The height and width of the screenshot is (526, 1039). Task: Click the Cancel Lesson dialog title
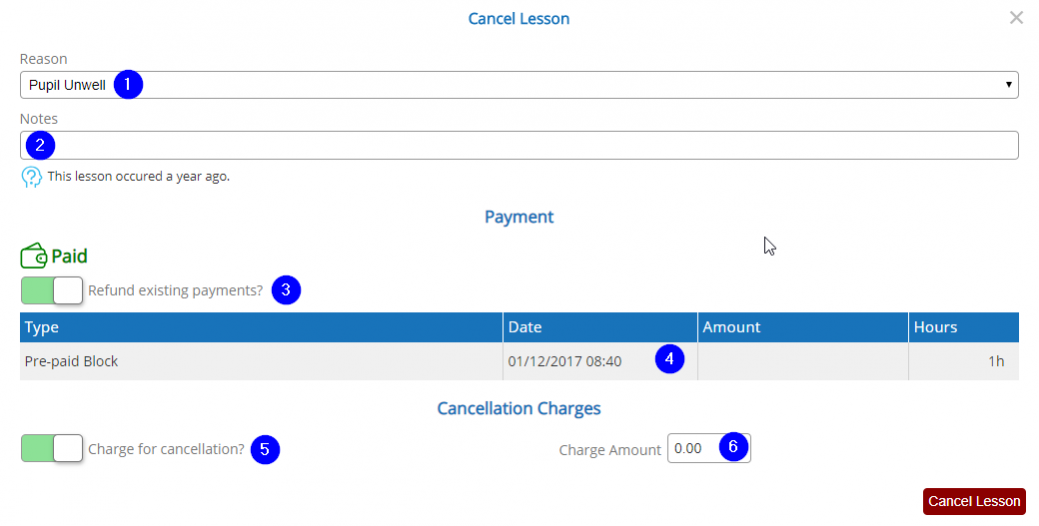click(519, 19)
